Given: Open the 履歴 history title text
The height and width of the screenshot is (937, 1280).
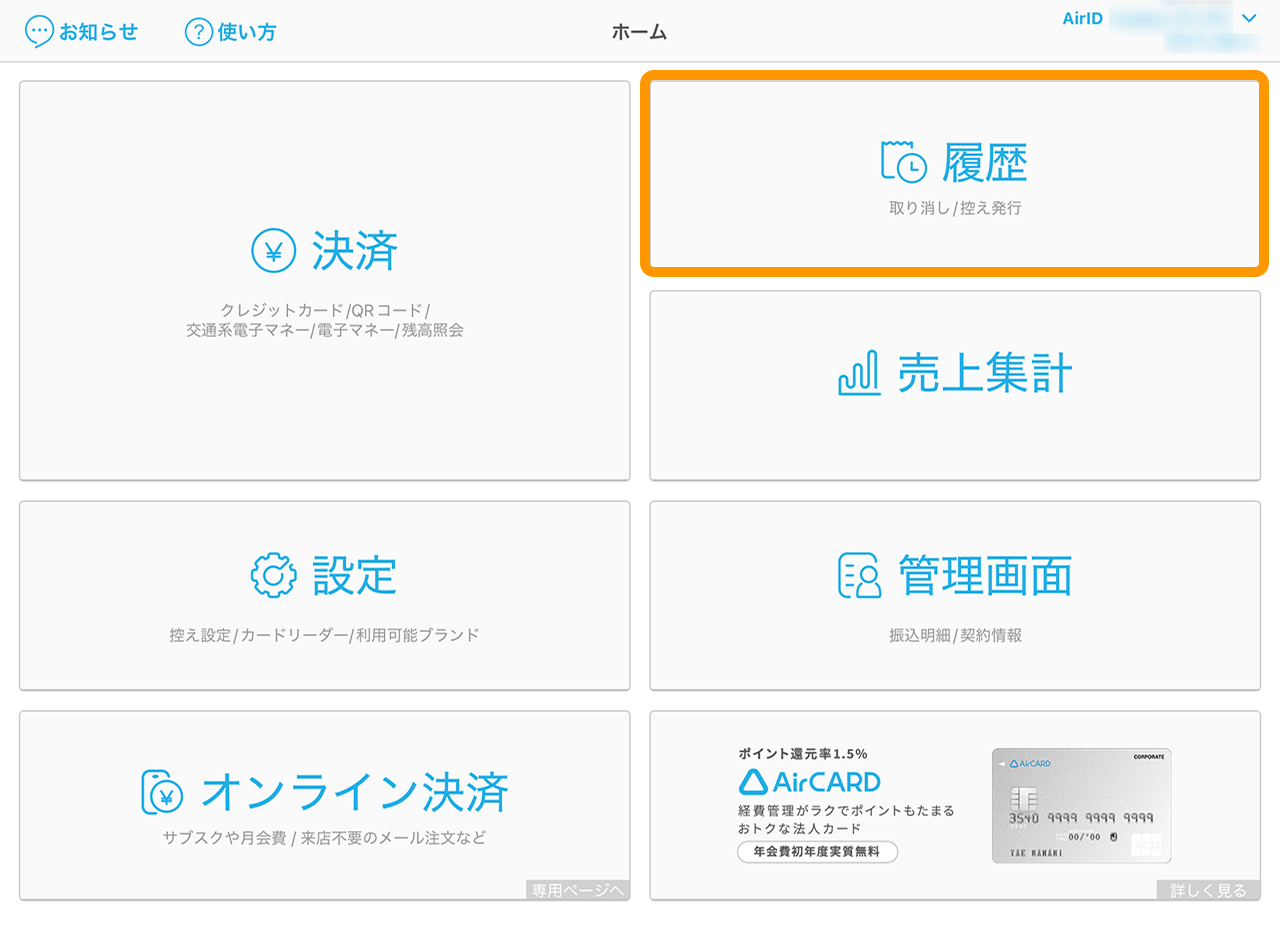Looking at the screenshot, I should tap(985, 163).
